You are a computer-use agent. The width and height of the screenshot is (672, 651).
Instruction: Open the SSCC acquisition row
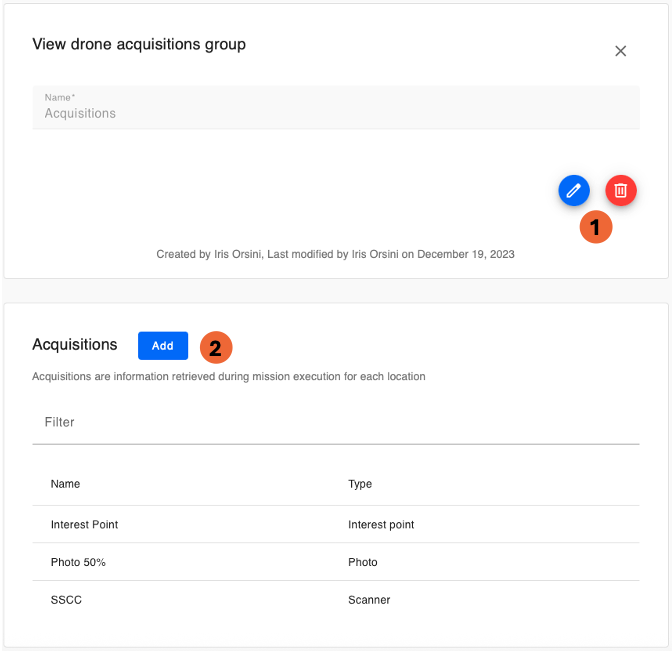(x=65, y=600)
